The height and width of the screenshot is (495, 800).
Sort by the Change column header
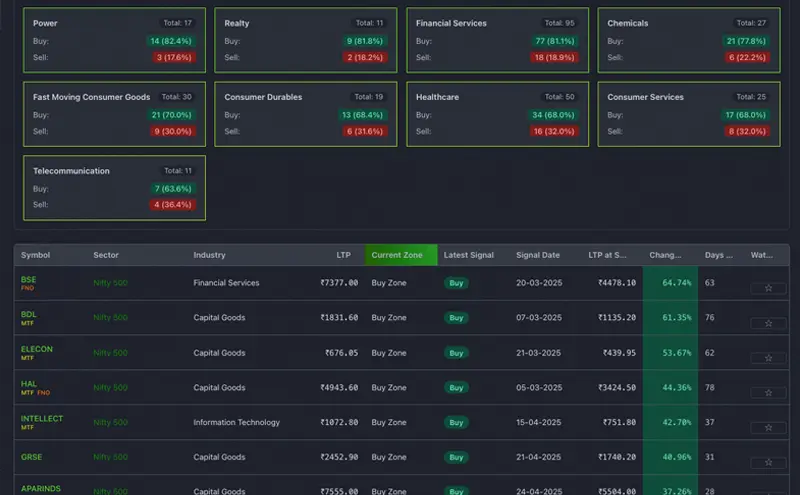pos(665,255)
